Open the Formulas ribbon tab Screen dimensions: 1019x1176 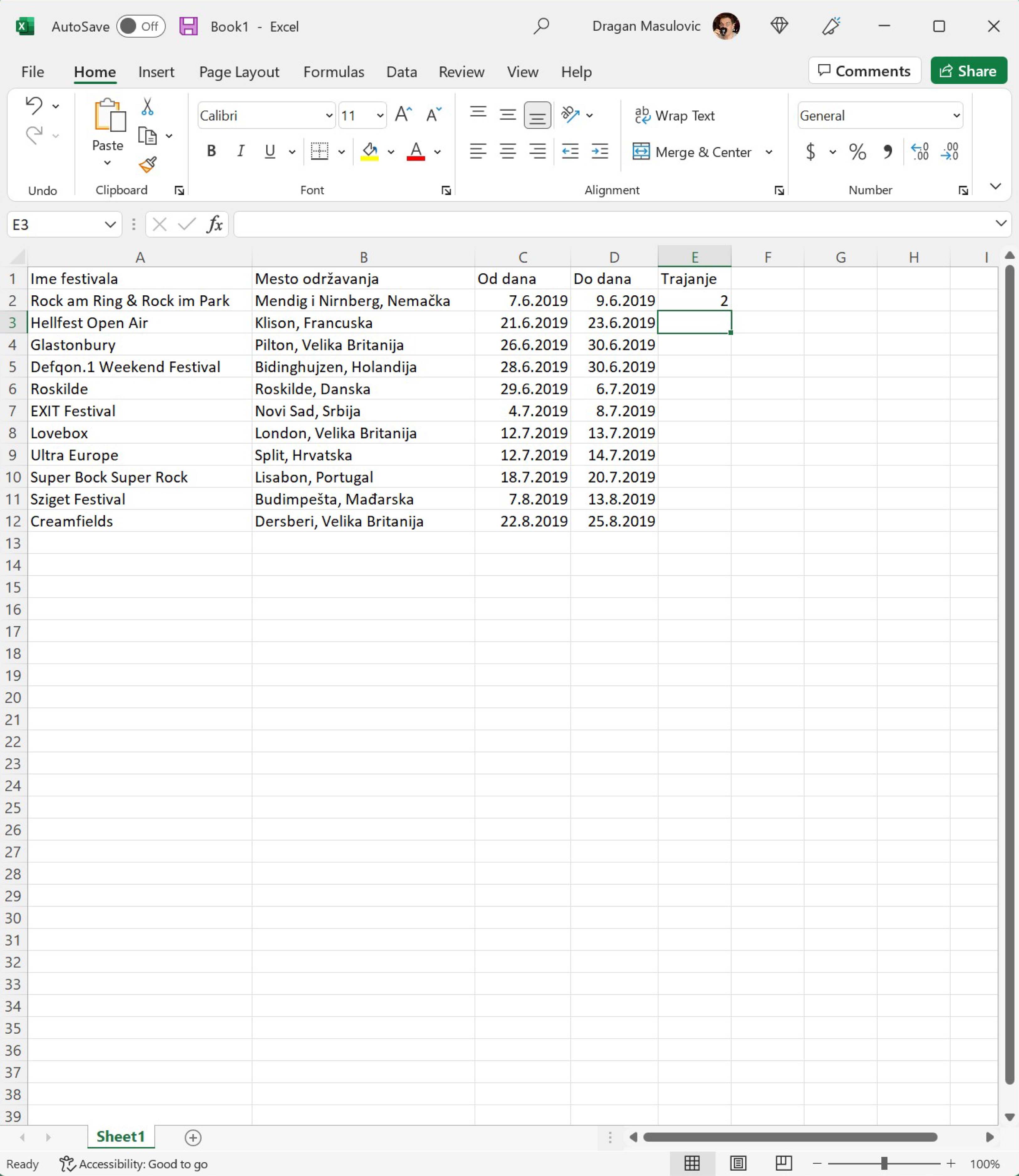333,72
